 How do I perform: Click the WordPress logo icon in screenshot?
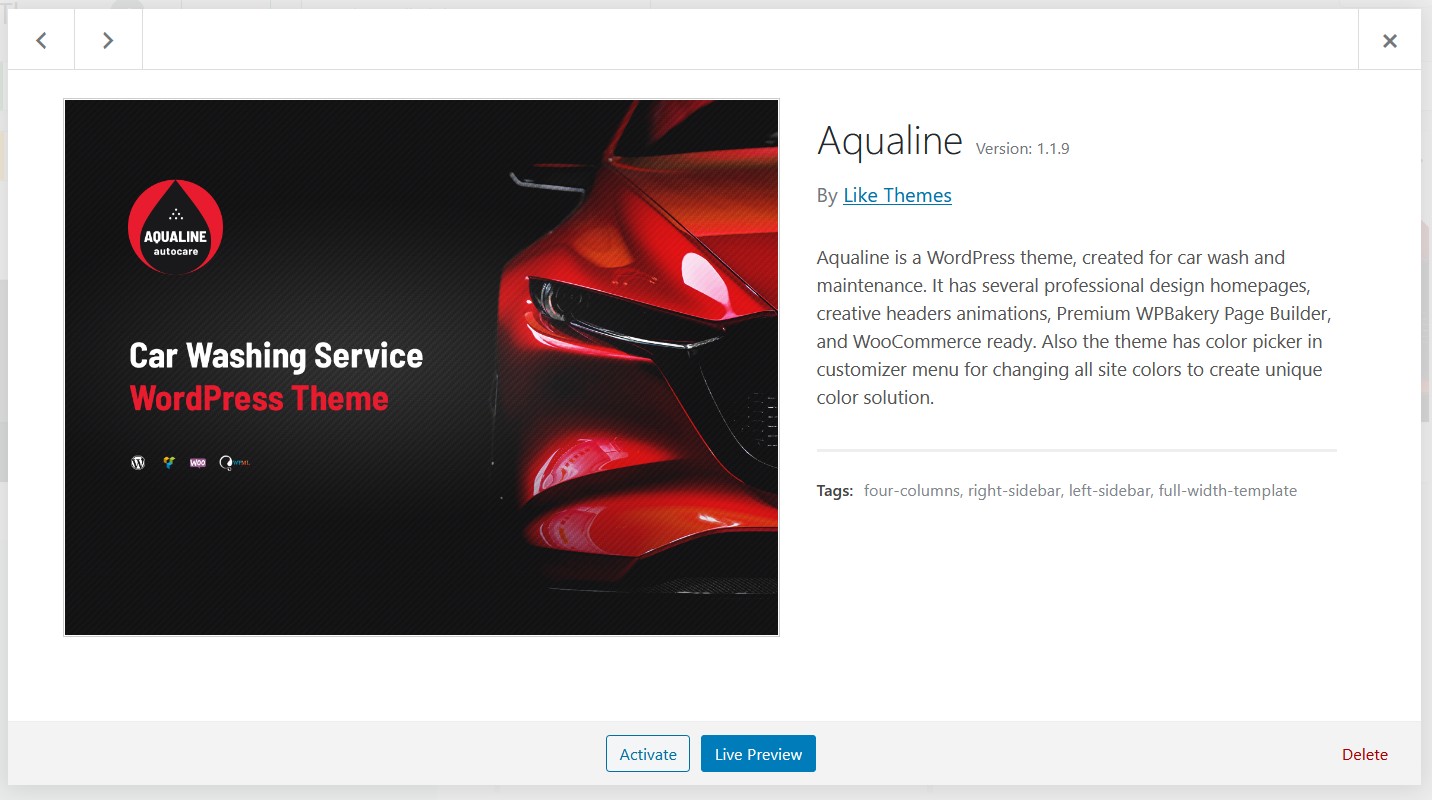tap(138, 462)
